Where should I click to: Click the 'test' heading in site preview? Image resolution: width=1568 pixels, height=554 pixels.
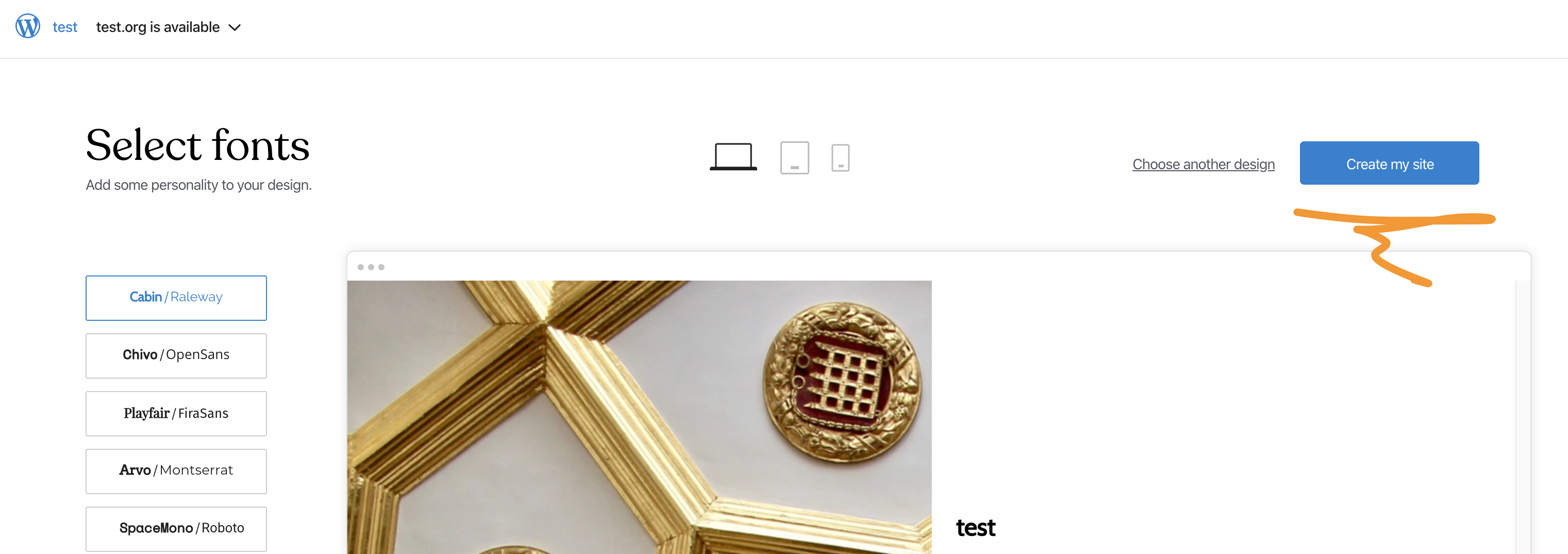click(x=975, y=528)
